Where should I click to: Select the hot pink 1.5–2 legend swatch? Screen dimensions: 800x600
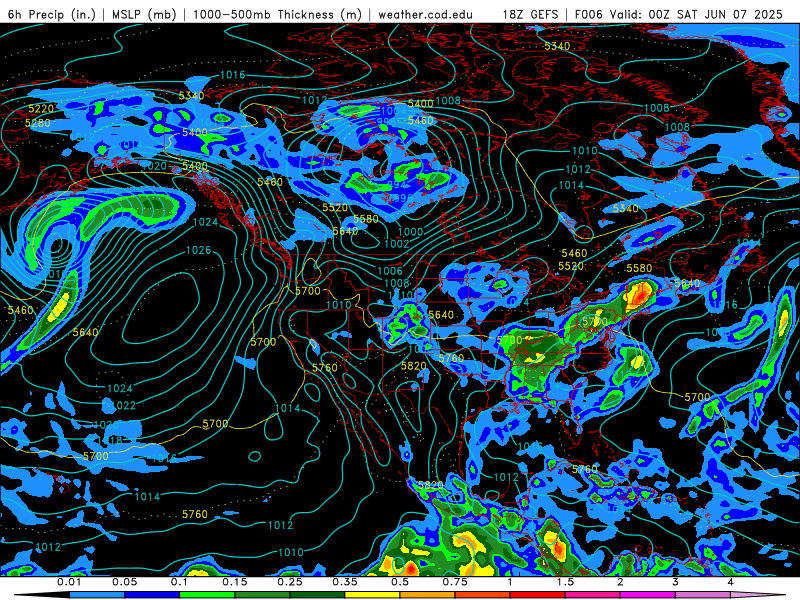(593, 595)
